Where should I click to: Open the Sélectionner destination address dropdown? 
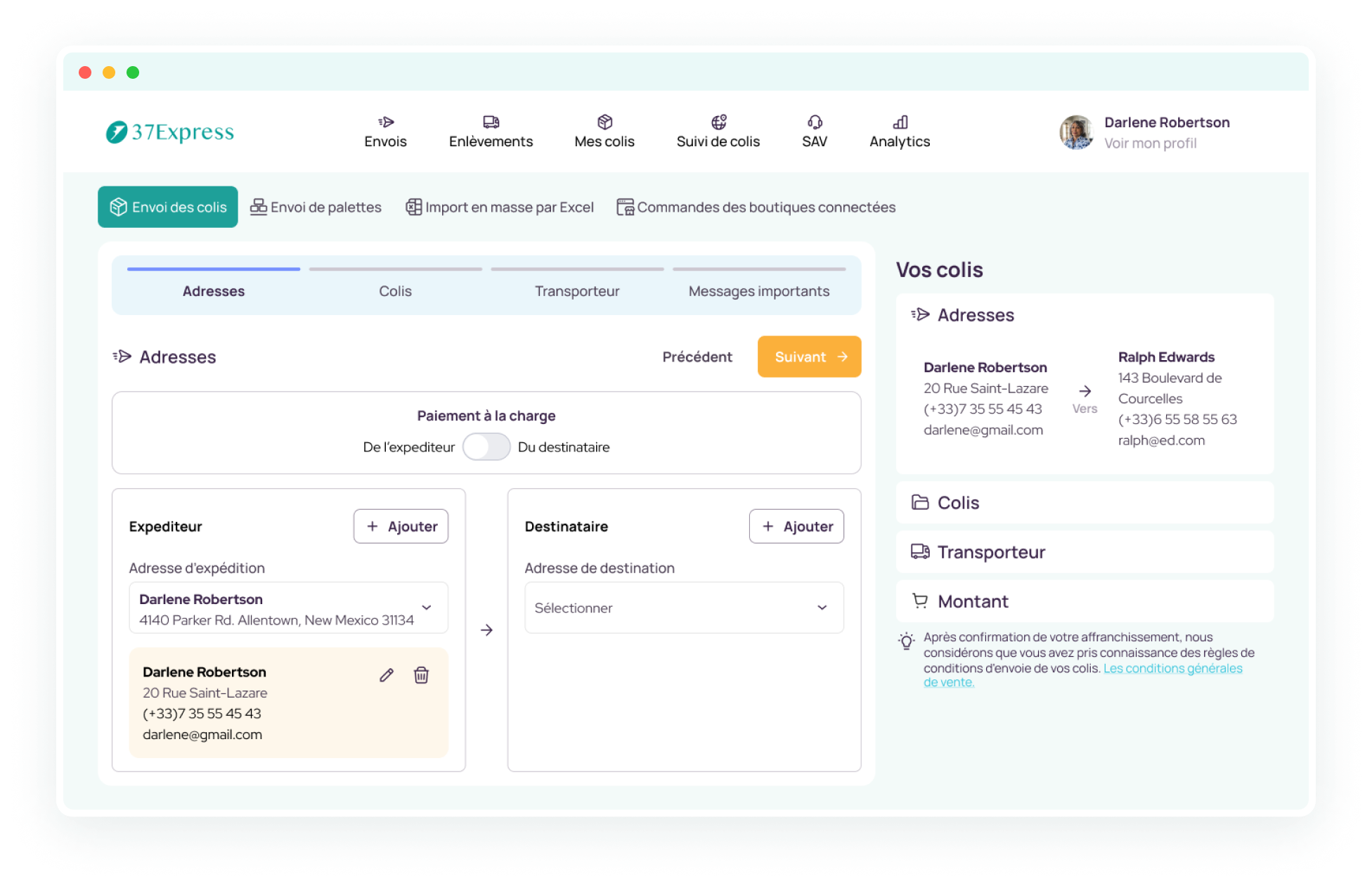(x=683, y=608)
